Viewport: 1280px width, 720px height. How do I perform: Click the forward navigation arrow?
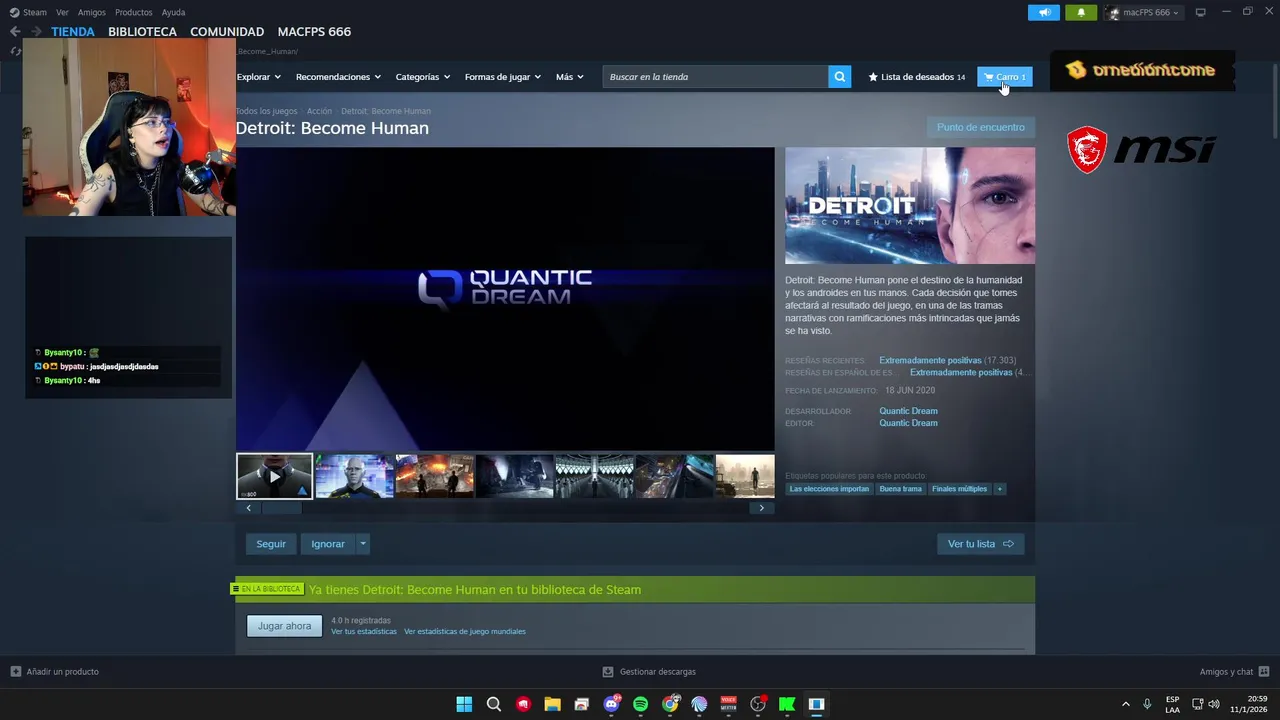coord(37,32)
